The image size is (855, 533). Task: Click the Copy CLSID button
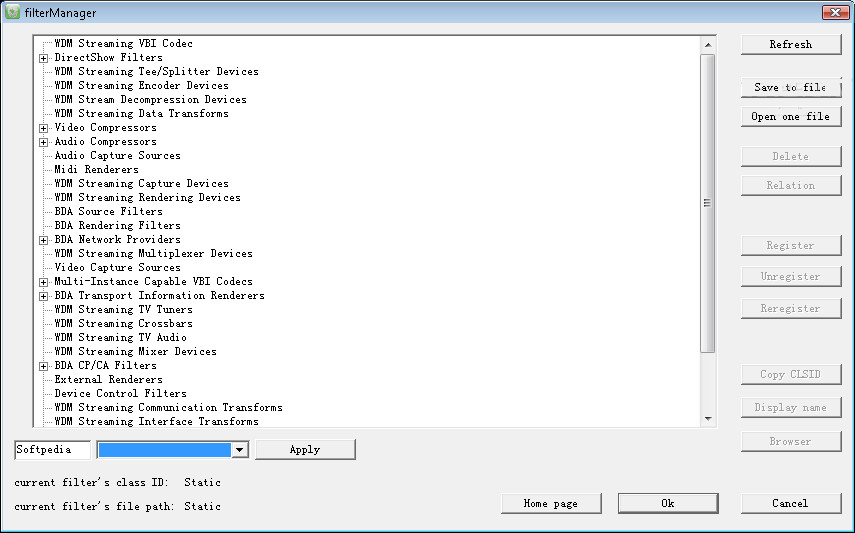791,375
